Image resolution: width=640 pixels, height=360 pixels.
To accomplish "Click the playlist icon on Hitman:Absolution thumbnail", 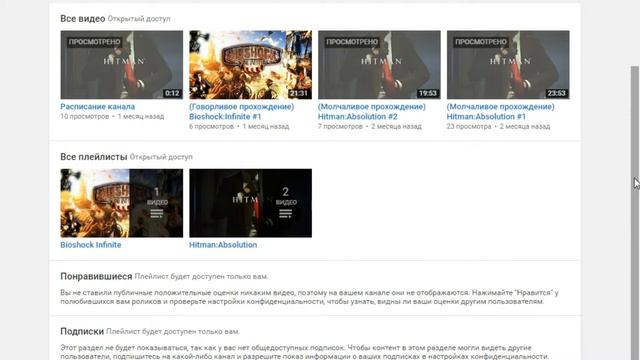I will (285, 213).
